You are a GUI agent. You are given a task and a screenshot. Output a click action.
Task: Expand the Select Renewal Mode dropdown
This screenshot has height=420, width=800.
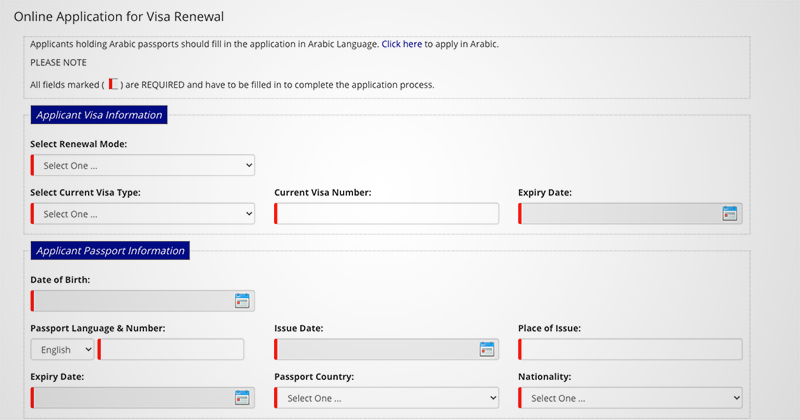[x=144, y=165]
